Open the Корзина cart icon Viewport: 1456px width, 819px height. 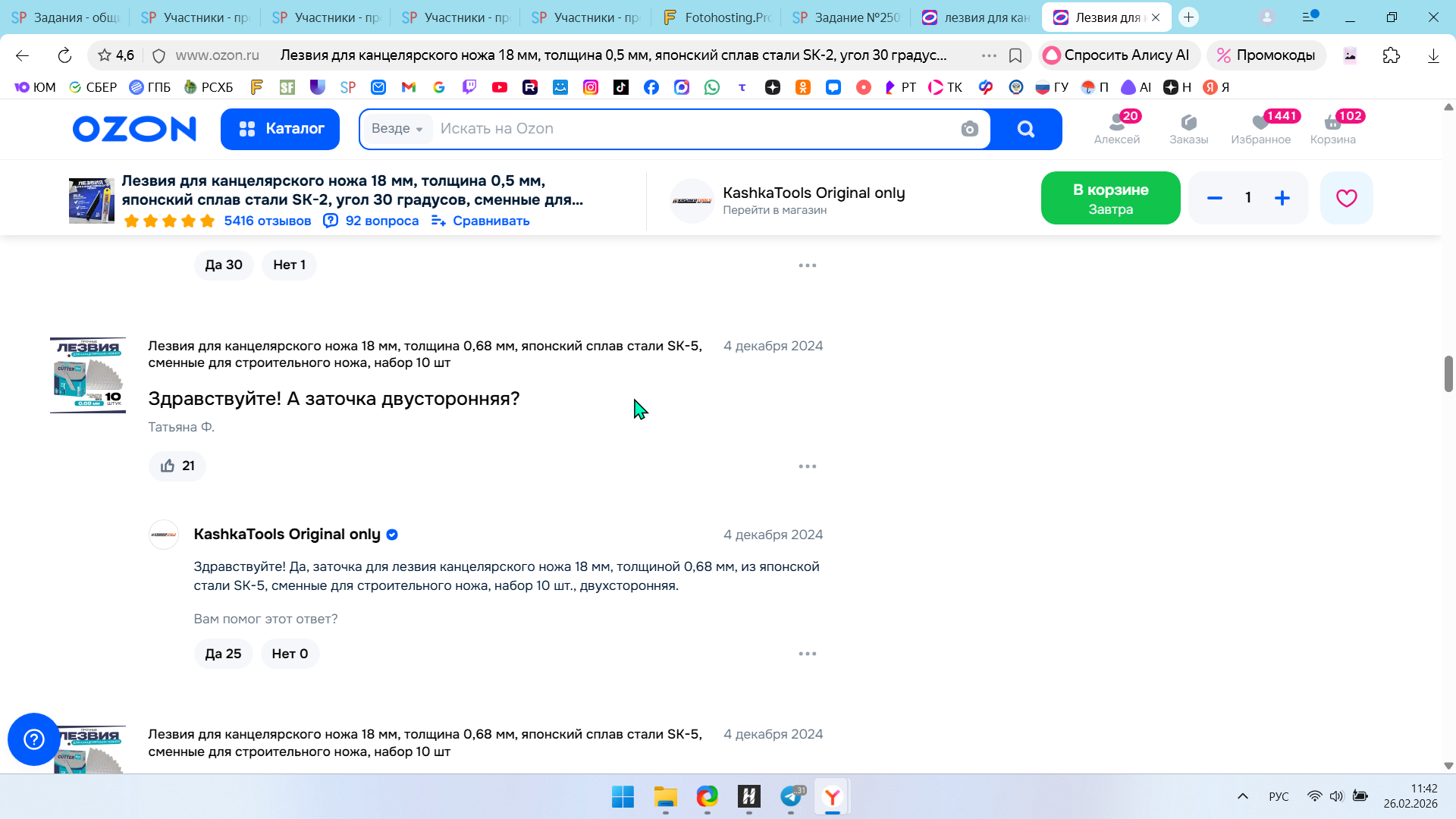point(1332,128)
